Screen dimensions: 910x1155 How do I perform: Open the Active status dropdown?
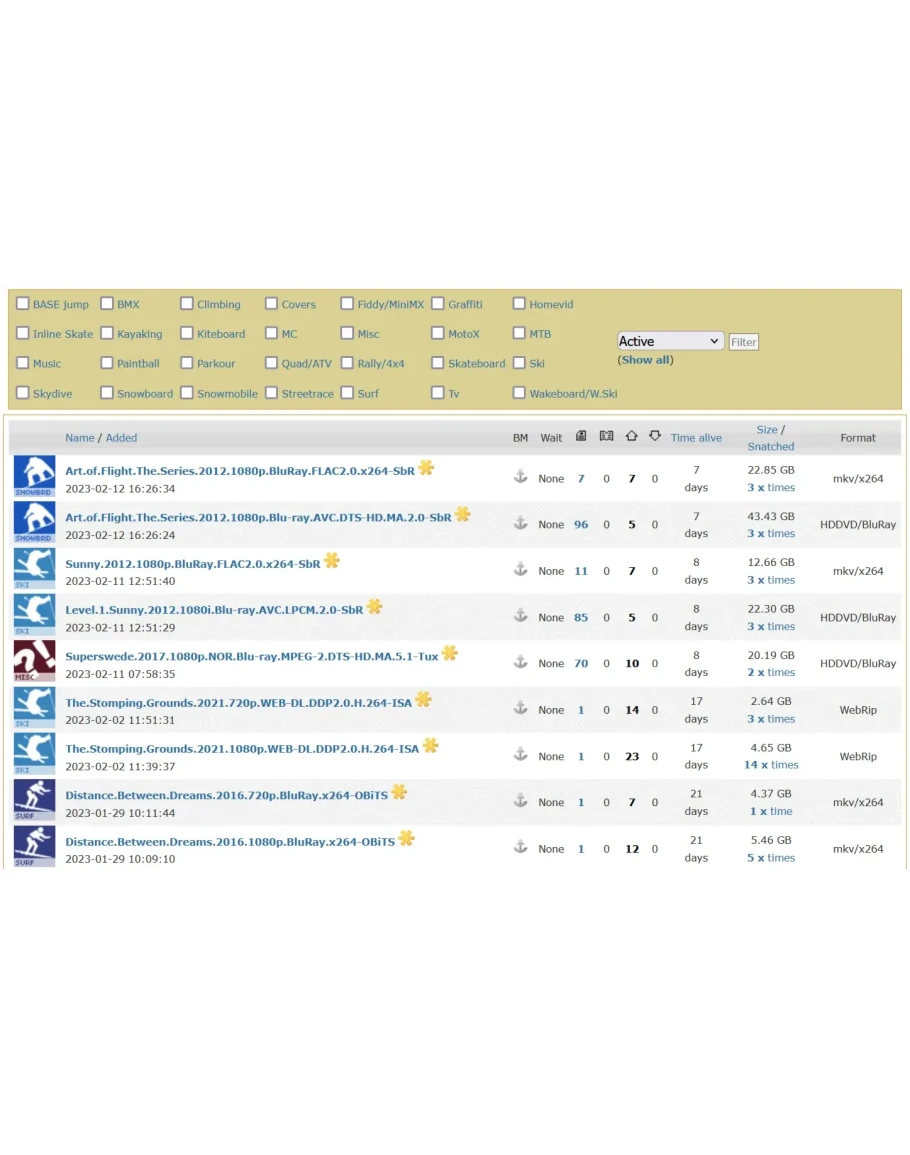670,341
